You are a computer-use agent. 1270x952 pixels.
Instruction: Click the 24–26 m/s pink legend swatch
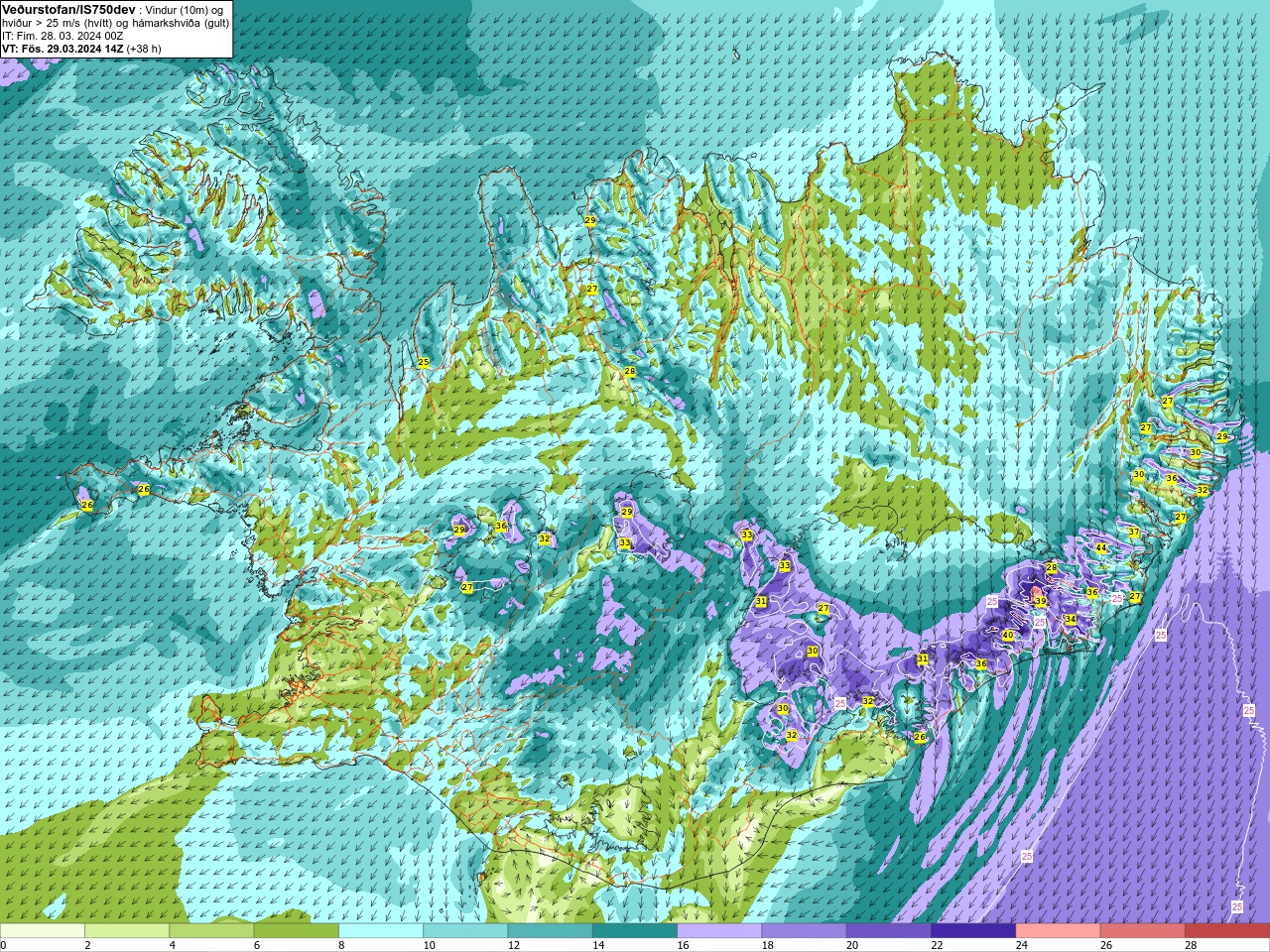coord(1058,930)
